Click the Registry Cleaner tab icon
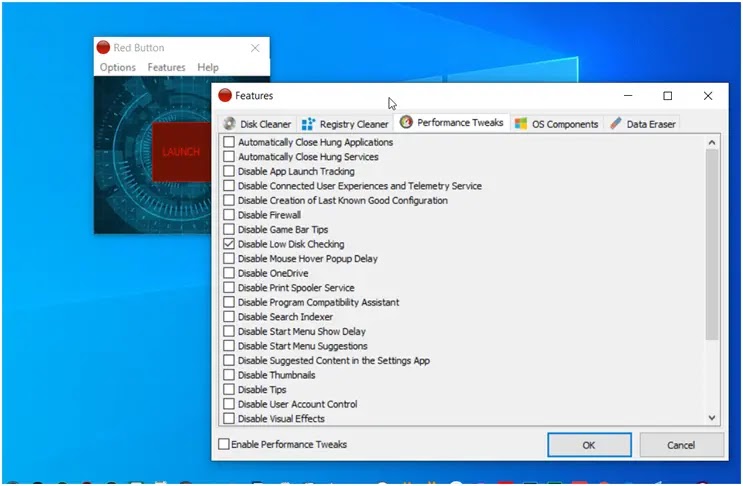This screenshot has width=743, height=486. 308,124
